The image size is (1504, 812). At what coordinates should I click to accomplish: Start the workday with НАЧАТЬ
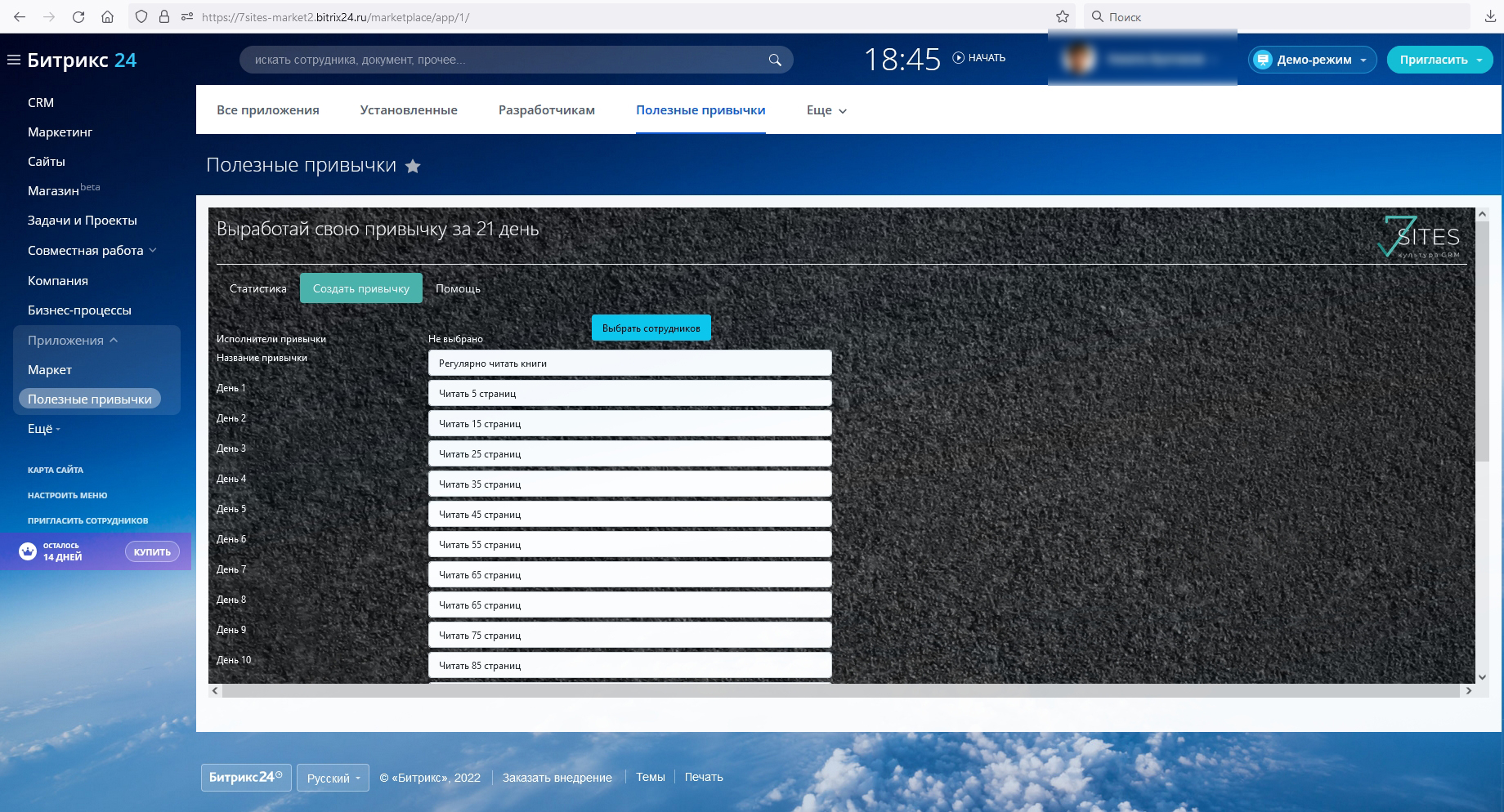click(978, 58)
